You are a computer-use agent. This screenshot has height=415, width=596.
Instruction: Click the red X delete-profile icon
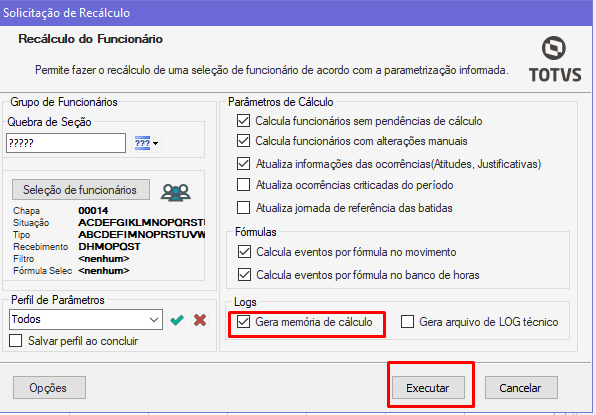click(200, 320)
